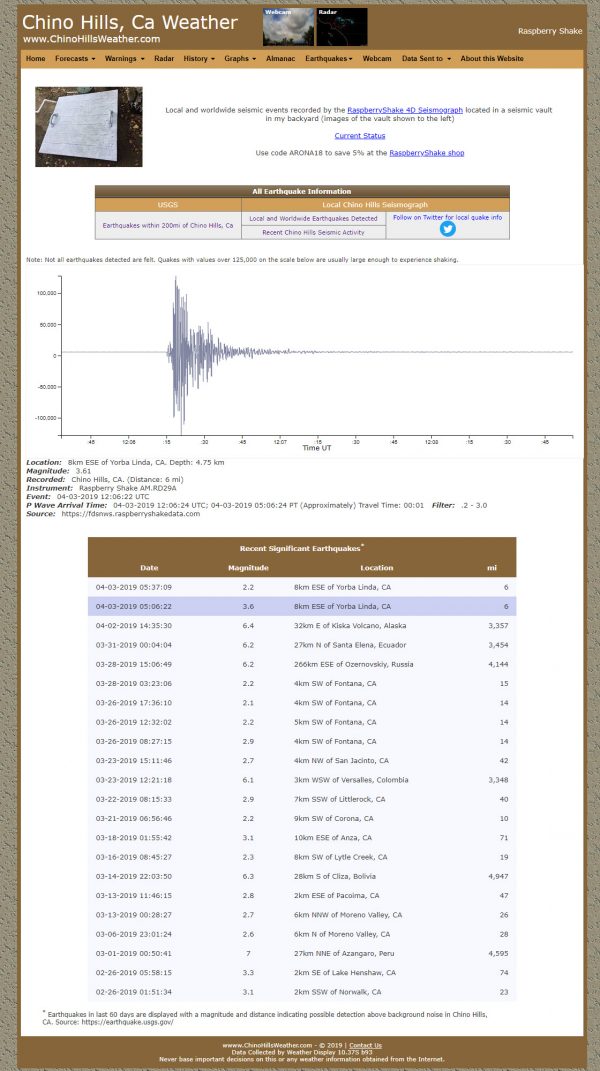Select the Lytle Creek, CA quake row
Screen dimensions: 600x1071
point(302,857)
